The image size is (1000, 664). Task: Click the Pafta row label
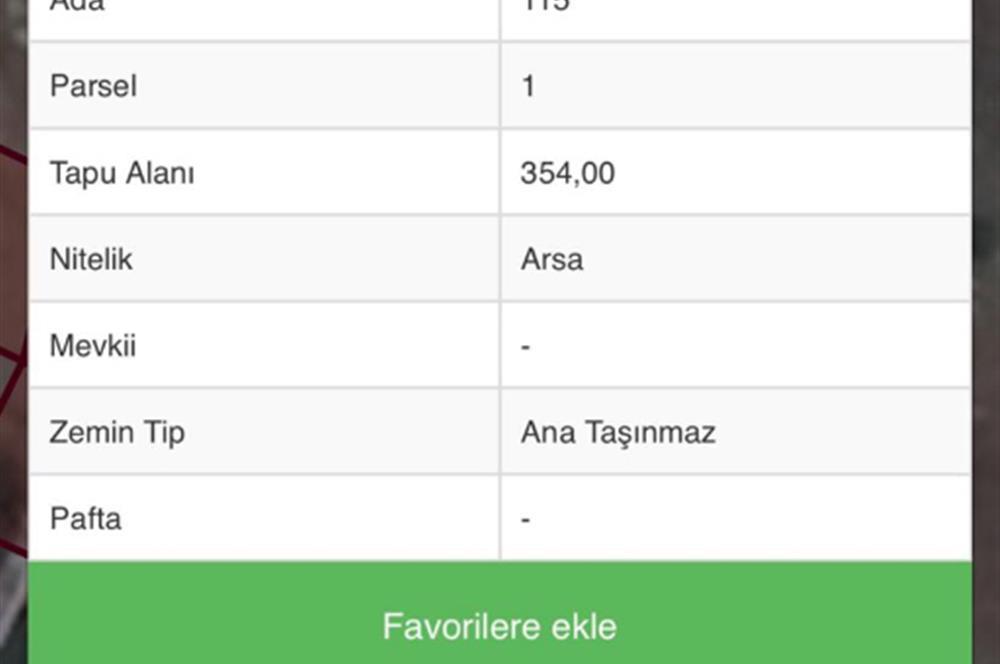point(85,519)
